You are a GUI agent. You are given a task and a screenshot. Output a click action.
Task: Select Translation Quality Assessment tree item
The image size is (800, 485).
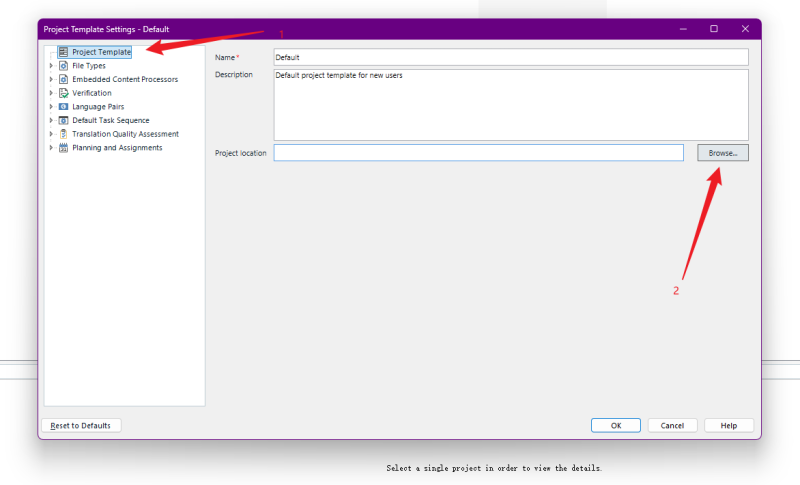(125, 134)
